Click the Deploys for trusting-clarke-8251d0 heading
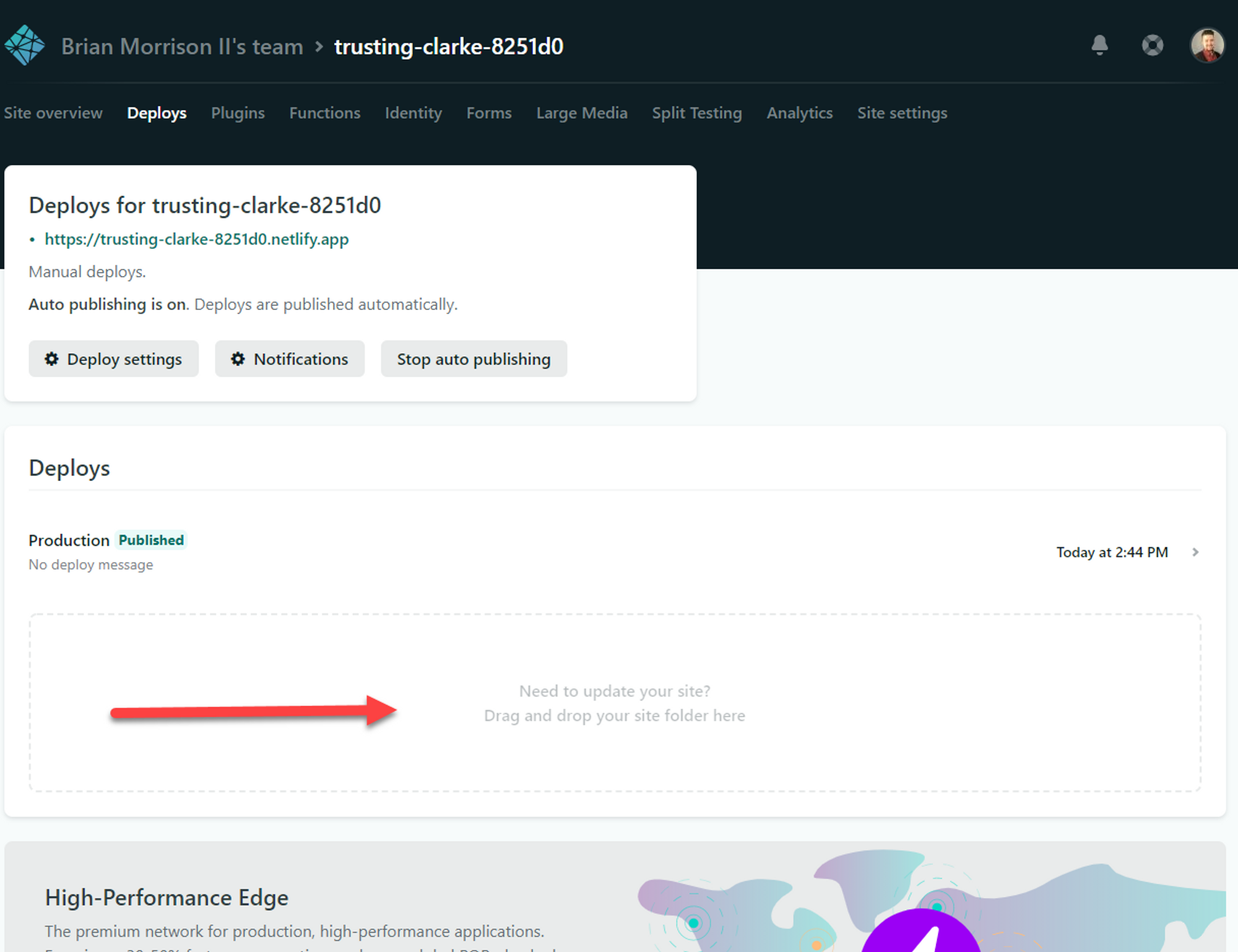The image size is (1238, 952). pyautogui.click(x=205, y=206)
